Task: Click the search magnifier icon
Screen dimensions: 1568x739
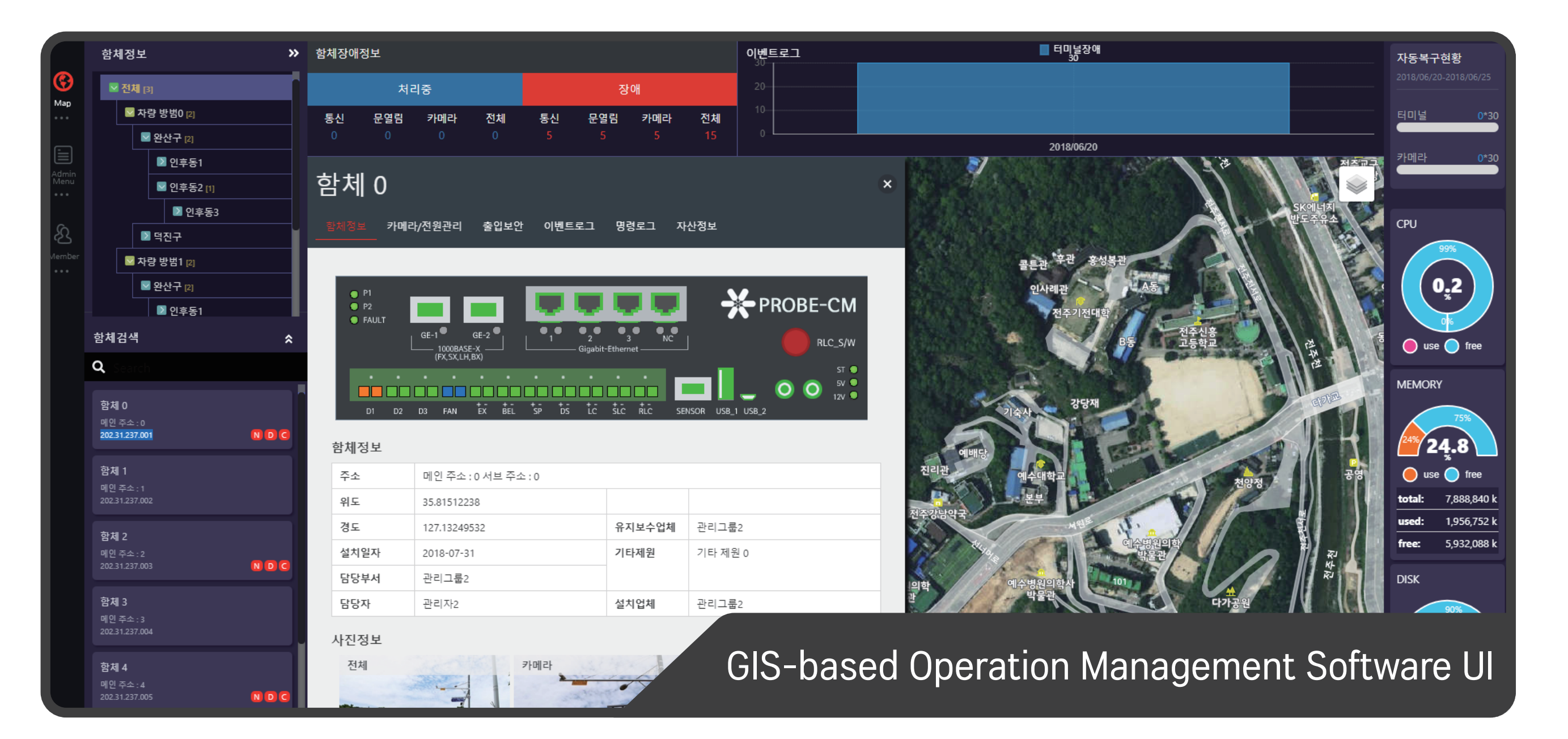Action: pos(99,368)
